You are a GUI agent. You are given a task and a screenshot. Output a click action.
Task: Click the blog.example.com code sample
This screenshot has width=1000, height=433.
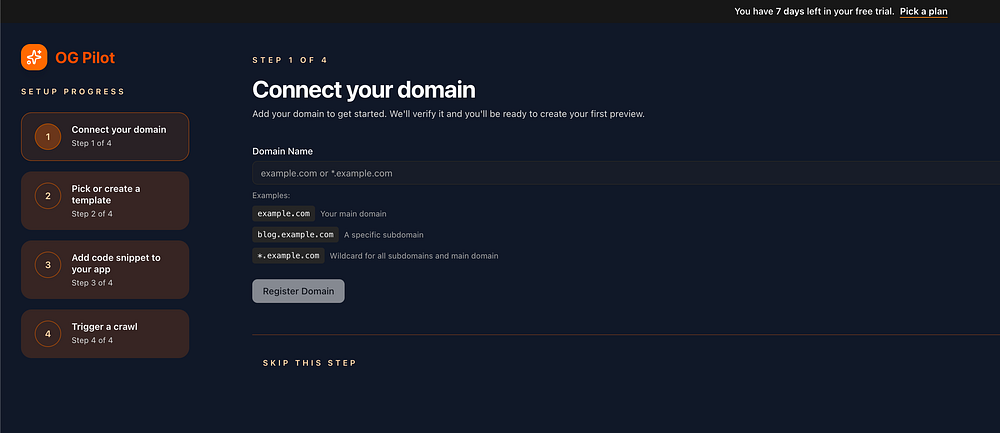click(295, 234)
